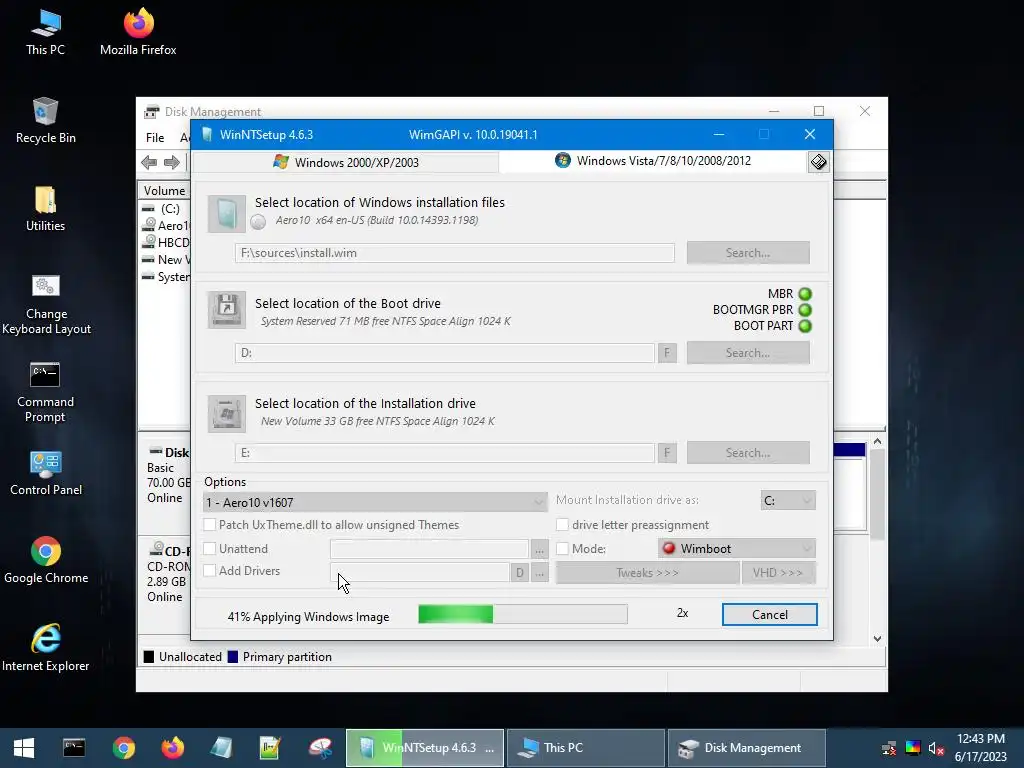Switch to WinNTSetup 4.6.3 taskbar window
The height and width of the screenshot is (768, 1024).
(424, 748)
